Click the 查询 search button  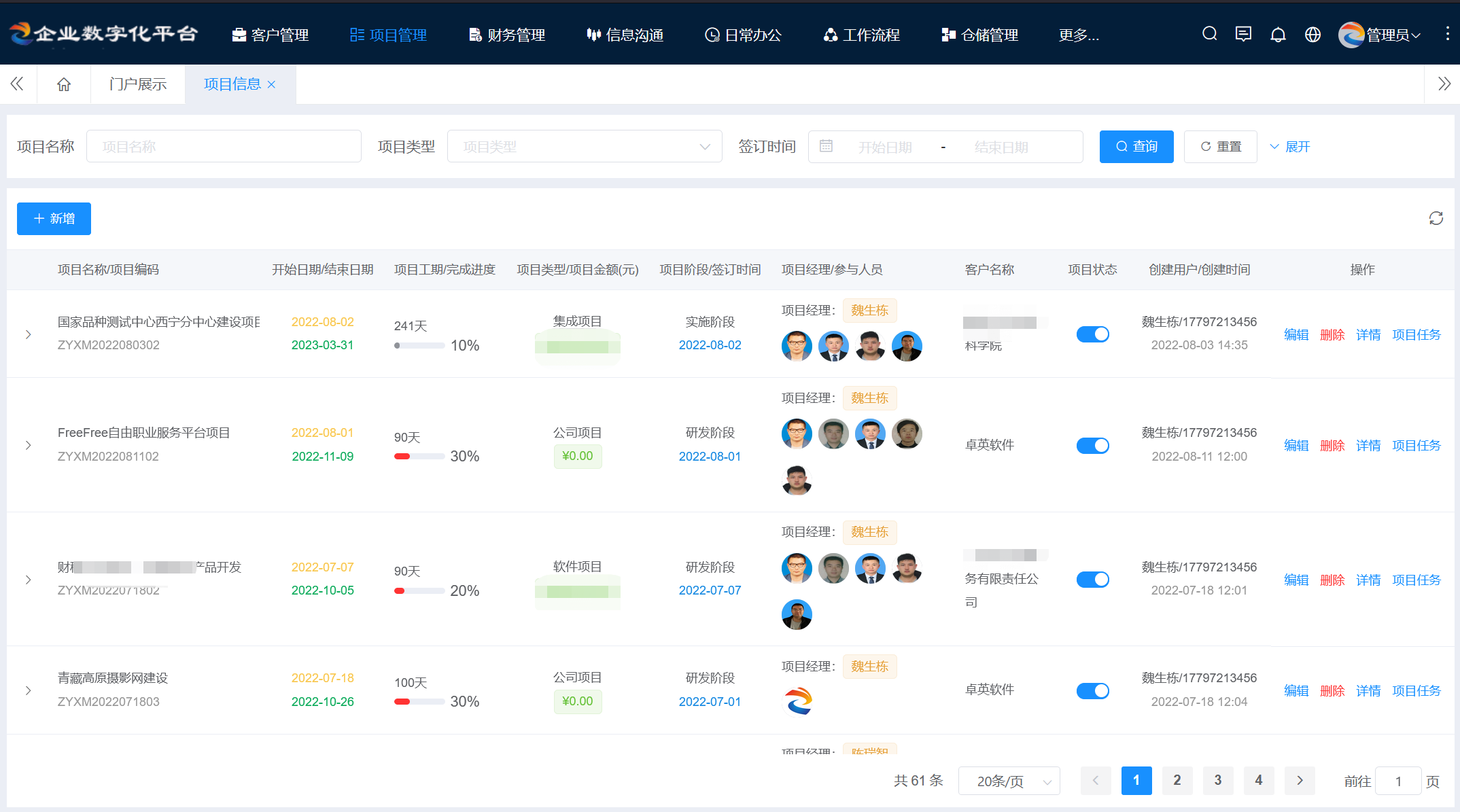pyautogui.click(x=1136, y=146)
